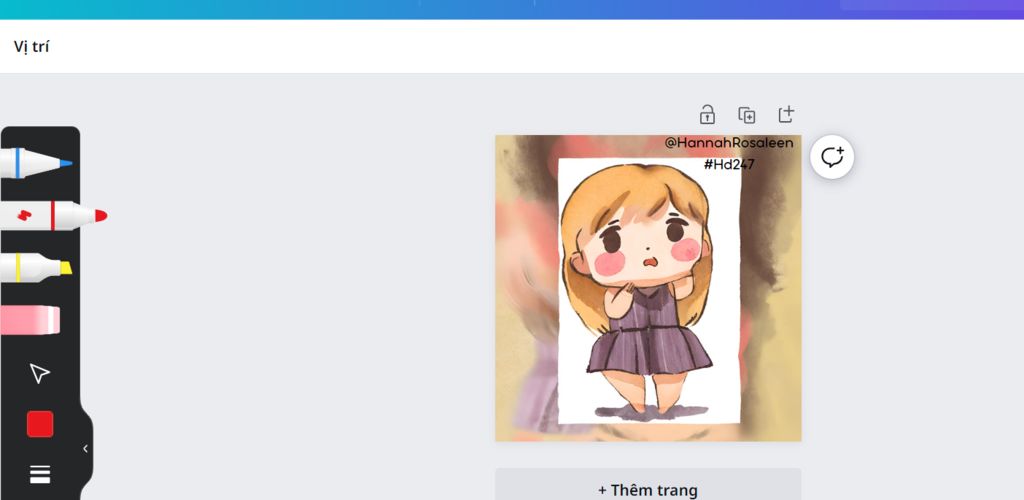Duplicate the page with copy icon
The height and width of the screenshot is (500, 1024).
click(746, 115)
